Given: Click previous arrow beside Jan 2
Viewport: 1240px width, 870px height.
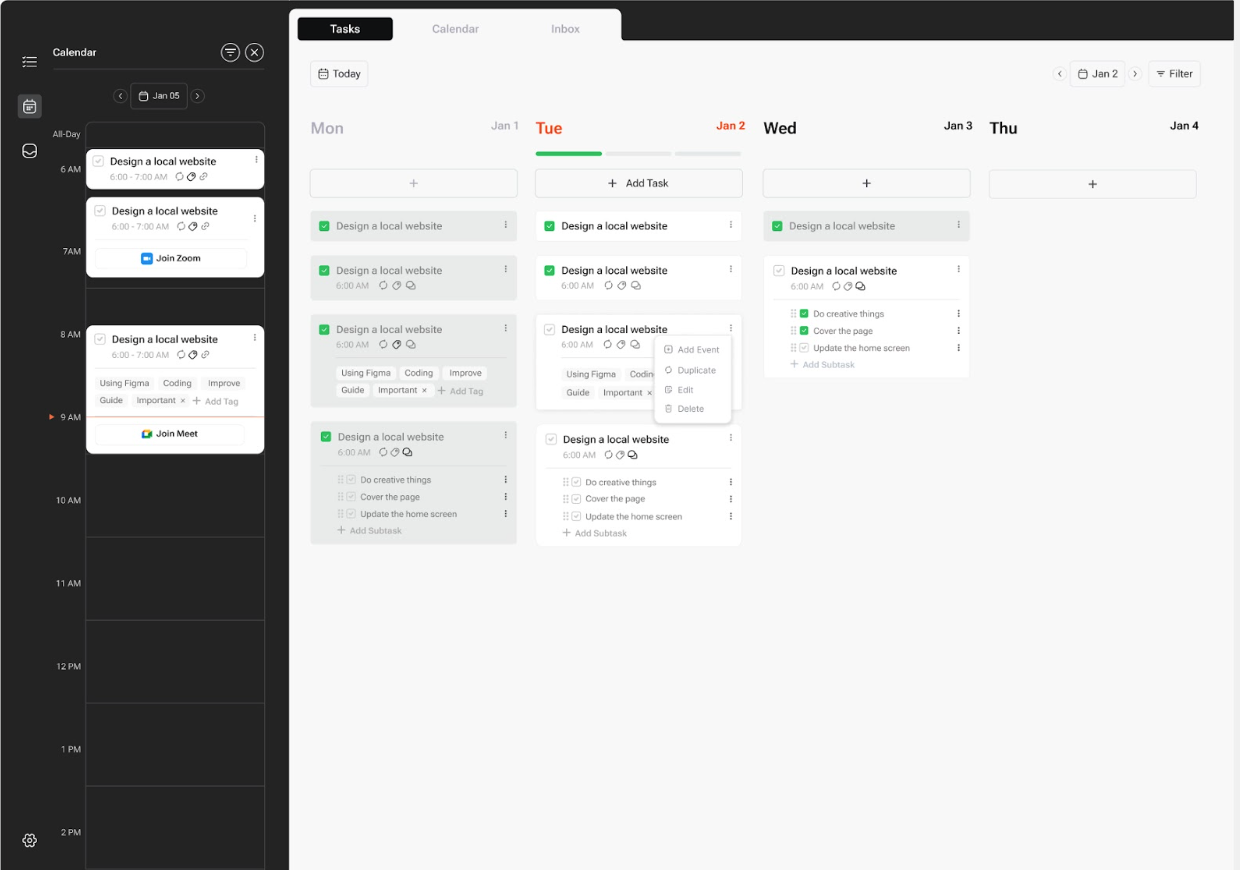Looking at the screenshot, I should (1060, 74).
